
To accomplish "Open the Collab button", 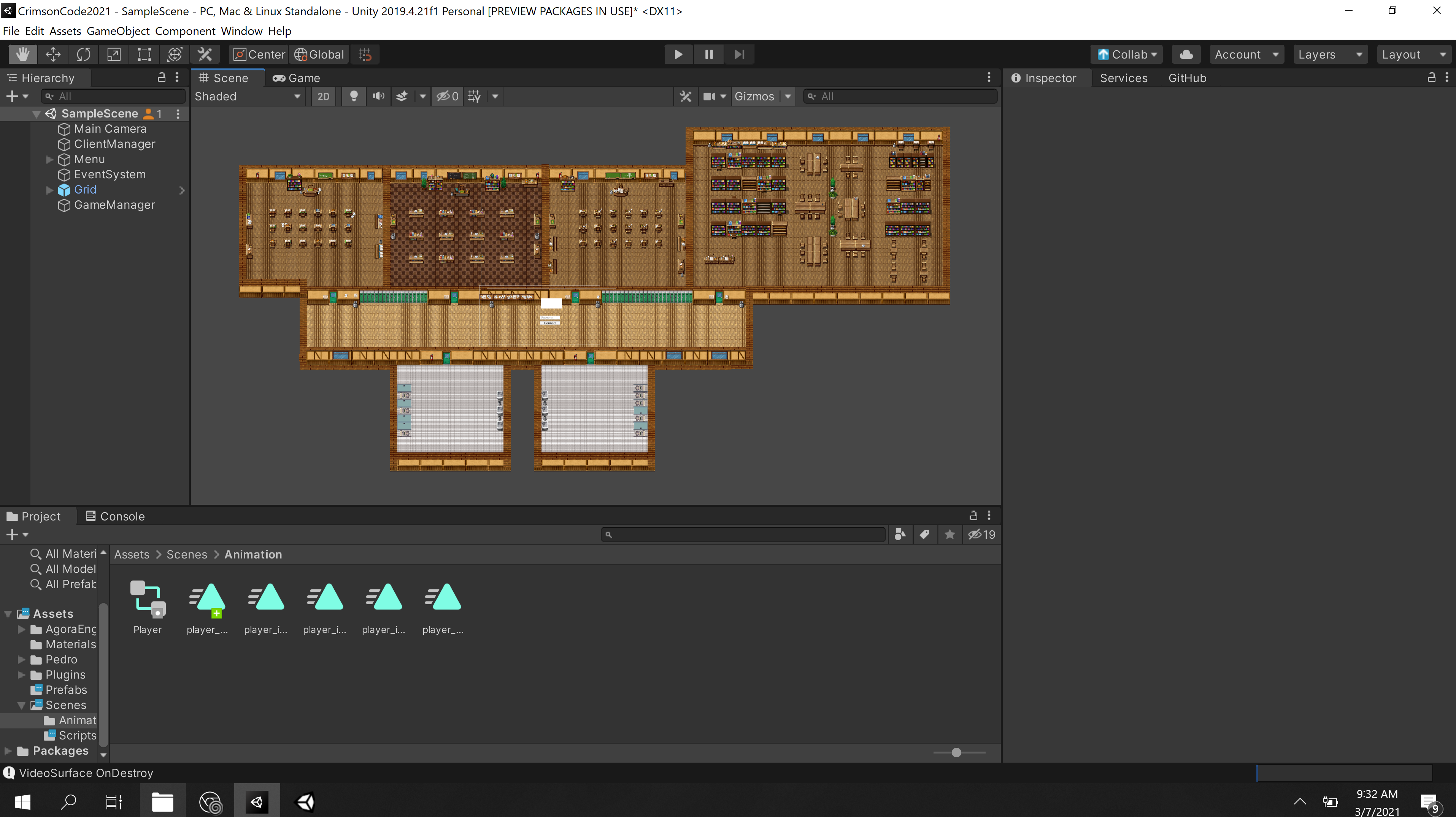I will (1126, 54).
